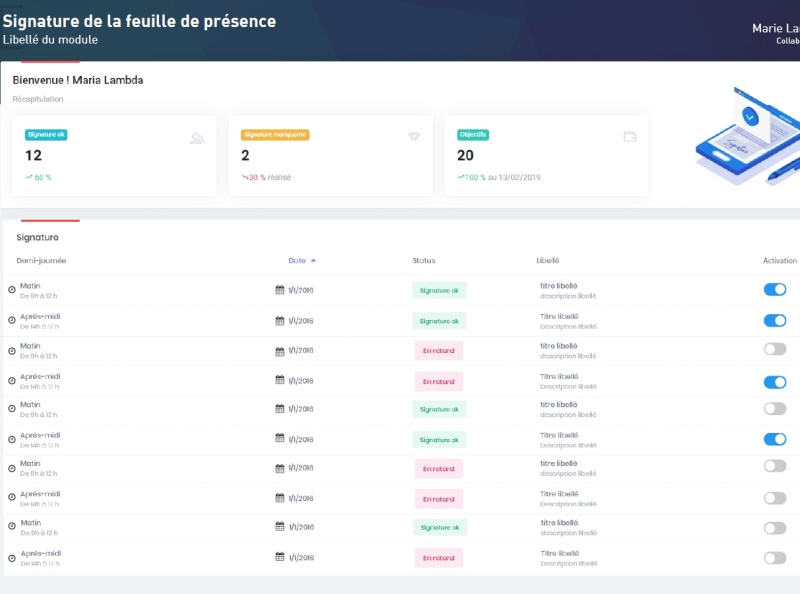Click the diamond icon on the Signature manquante card

click(x=414, y=135)
